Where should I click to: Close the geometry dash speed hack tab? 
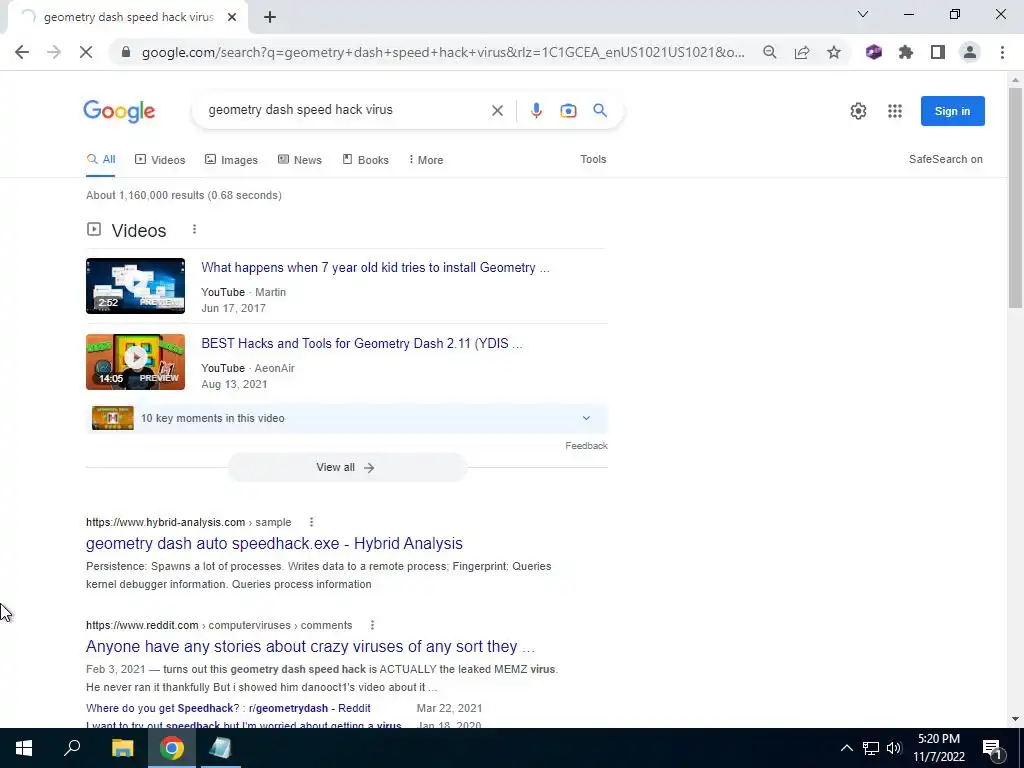232,17
